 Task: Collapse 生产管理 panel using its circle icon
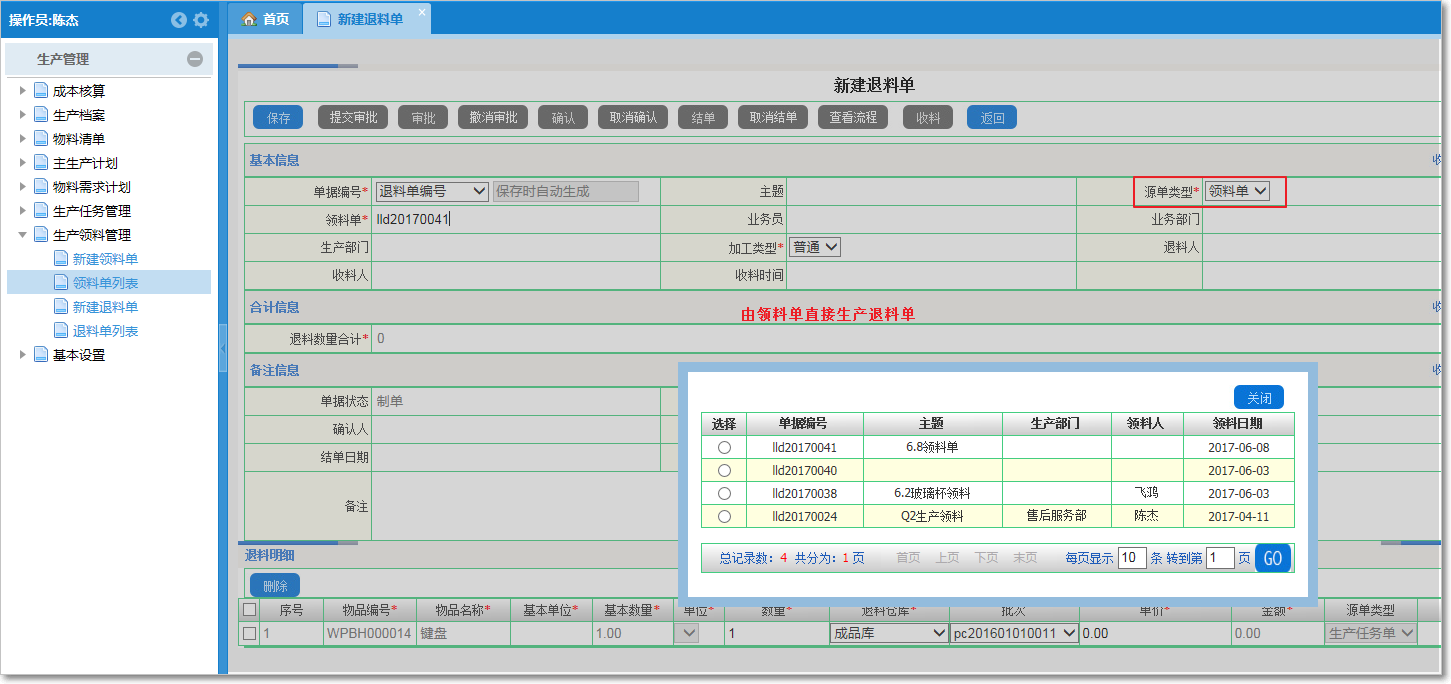(196, 61)
